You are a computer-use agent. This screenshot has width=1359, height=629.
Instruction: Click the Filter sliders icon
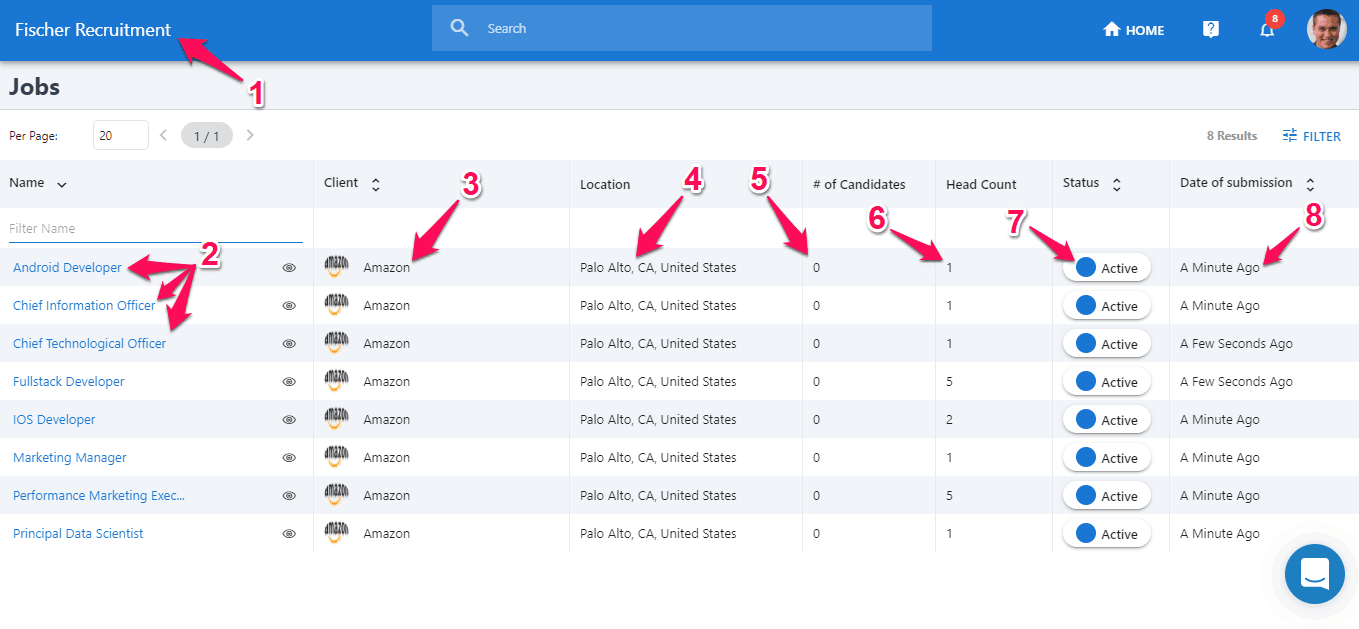1290,136
